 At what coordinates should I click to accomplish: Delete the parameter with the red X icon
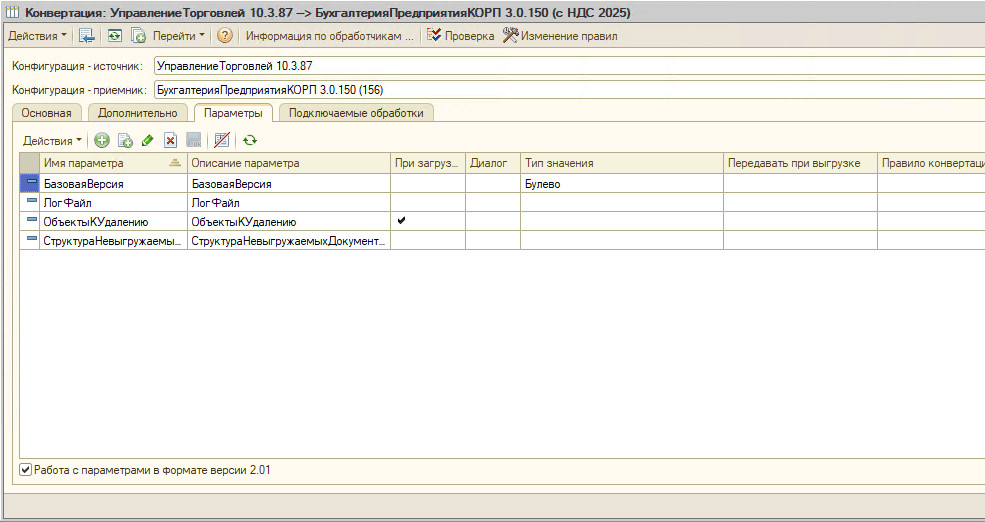click(x=170, y=140)
